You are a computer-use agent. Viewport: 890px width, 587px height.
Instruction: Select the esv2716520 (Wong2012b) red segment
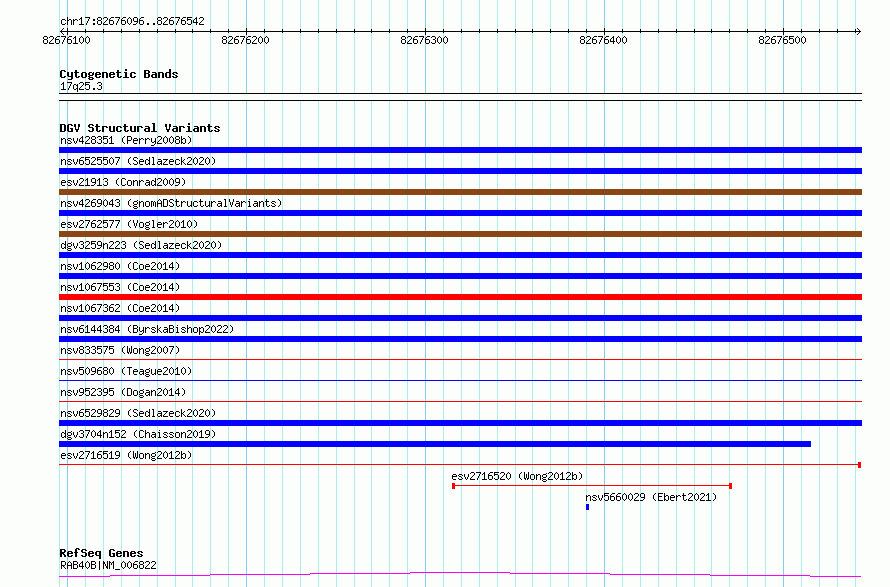[x=592, y=486]
